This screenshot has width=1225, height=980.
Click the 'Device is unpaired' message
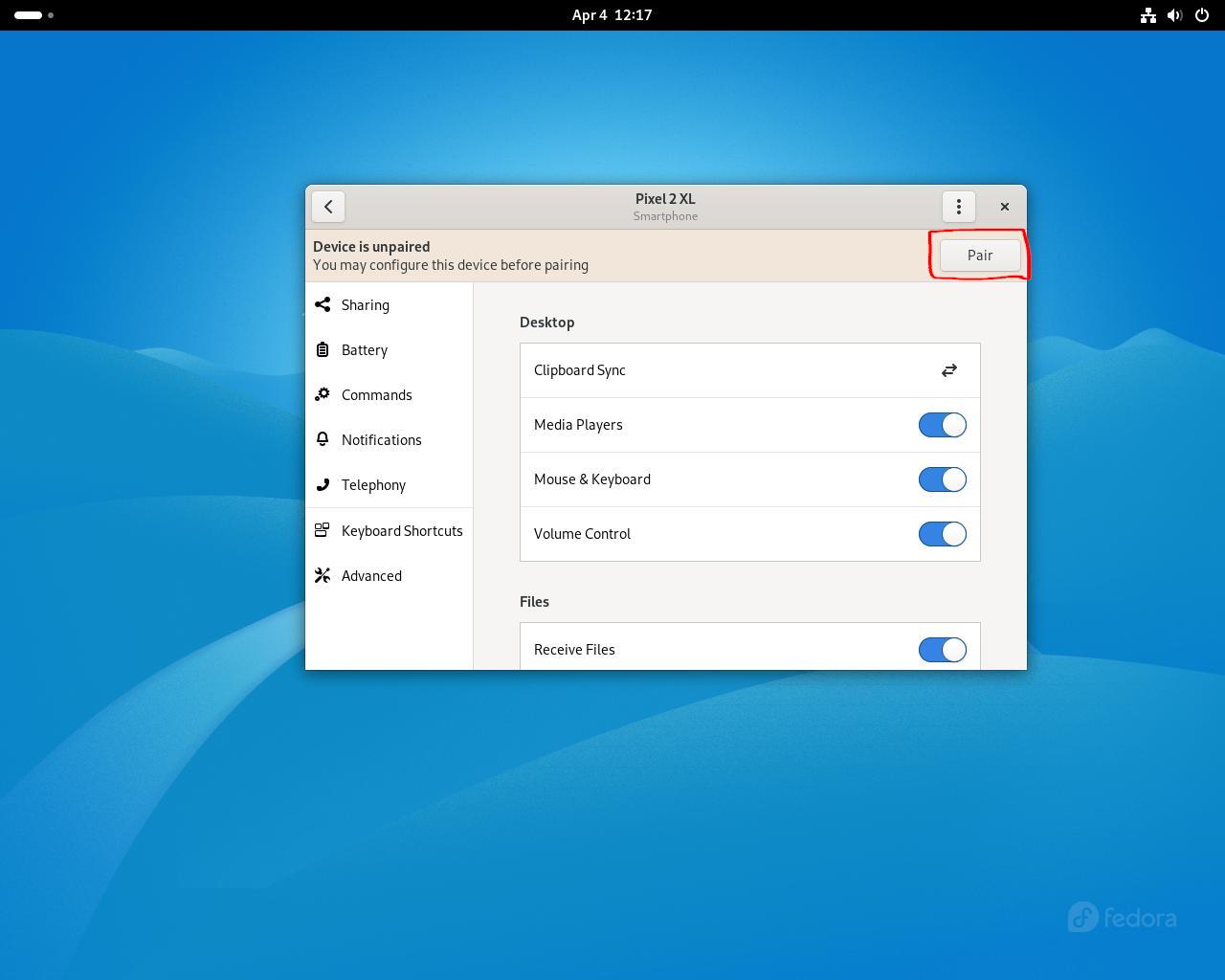pyautogui.click(x=371, y=247)
